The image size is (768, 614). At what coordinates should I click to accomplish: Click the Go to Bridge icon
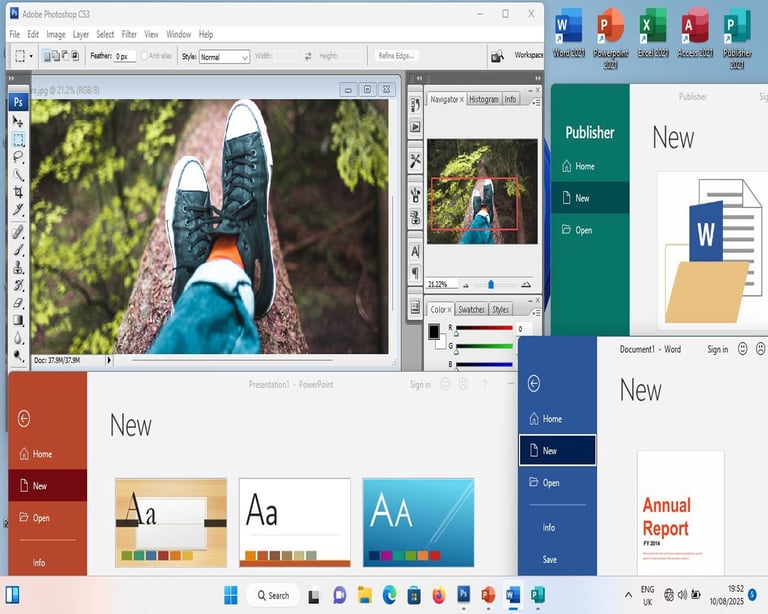tap(497, 56)
